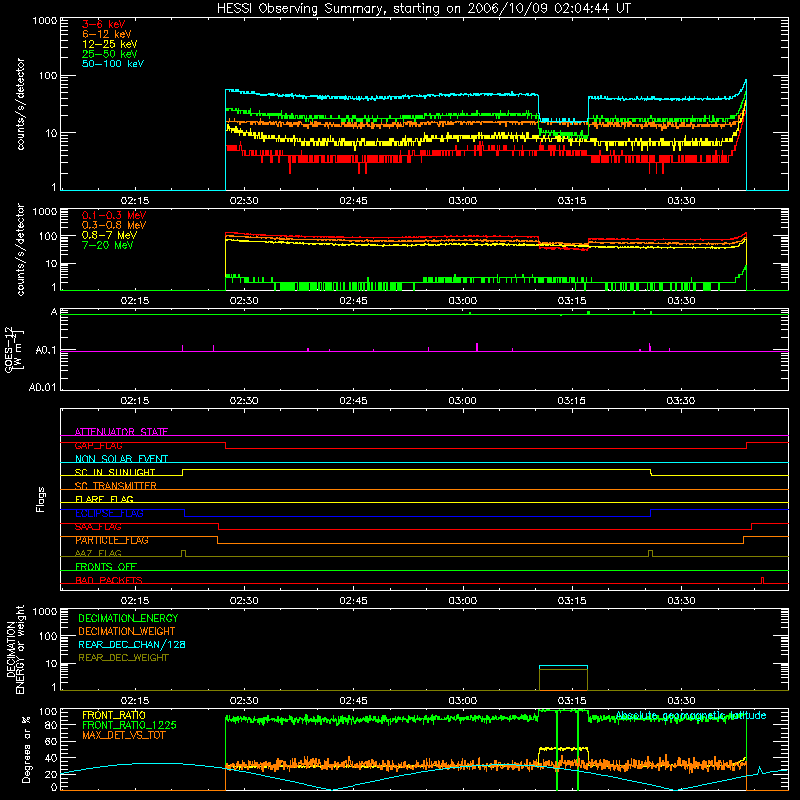The image size is (800, 800).
Task: Click the counts/s/detector title of the keV panel
Action: pos(20,104)
